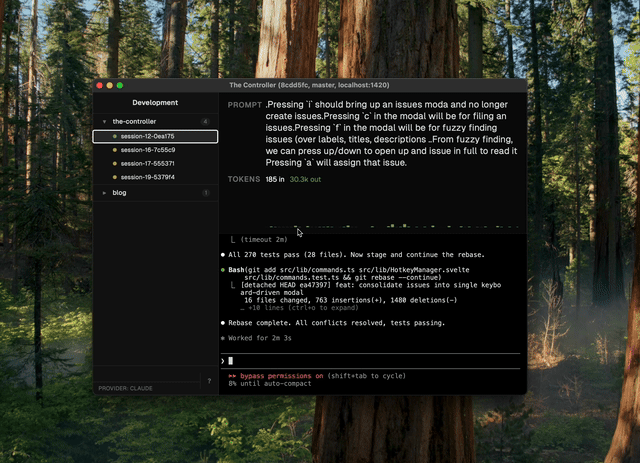The image size is (640, 463).
Task: Click the PROVIDER: CLAUDE label
Action: click(125, 388)
